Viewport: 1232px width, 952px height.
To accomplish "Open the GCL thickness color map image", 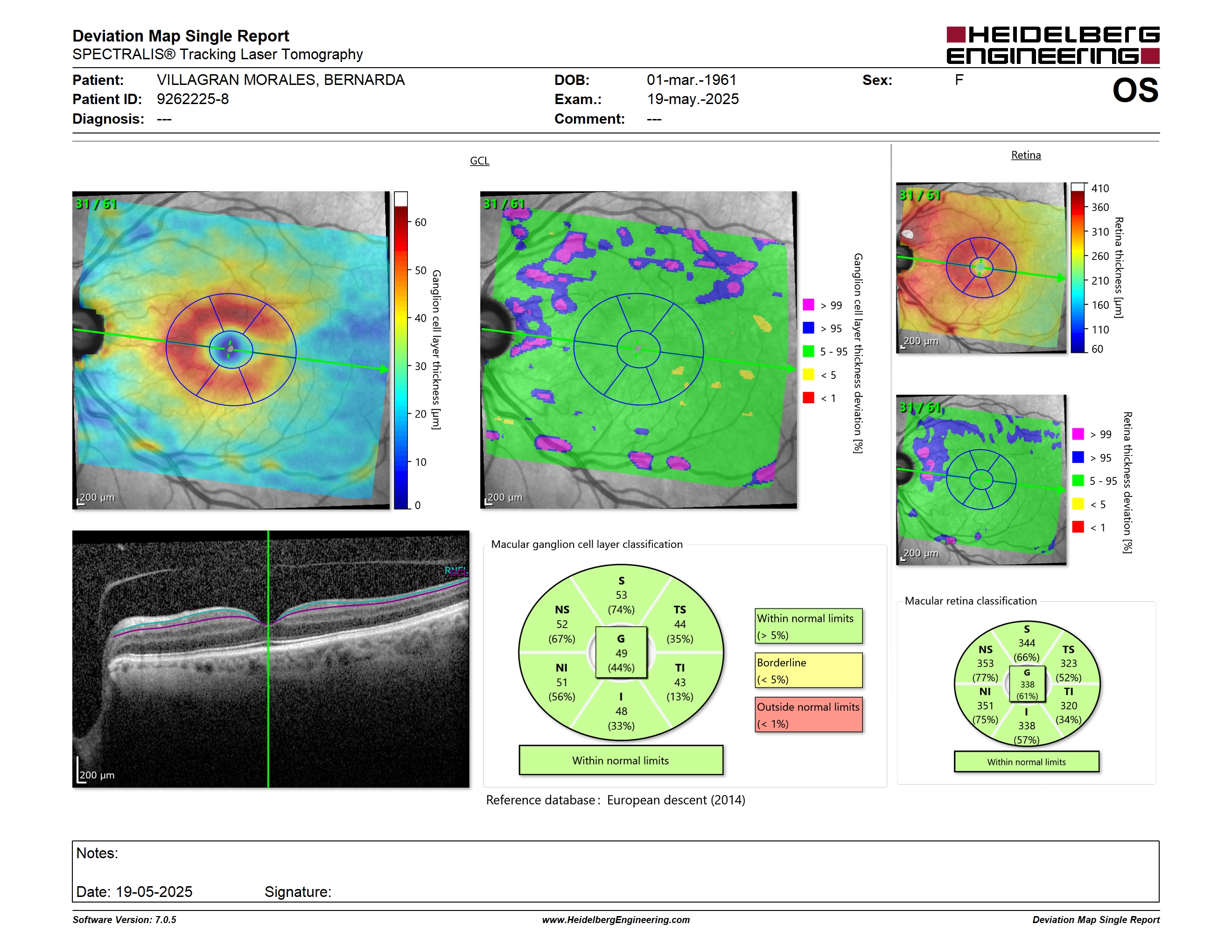I will (231, 350).
